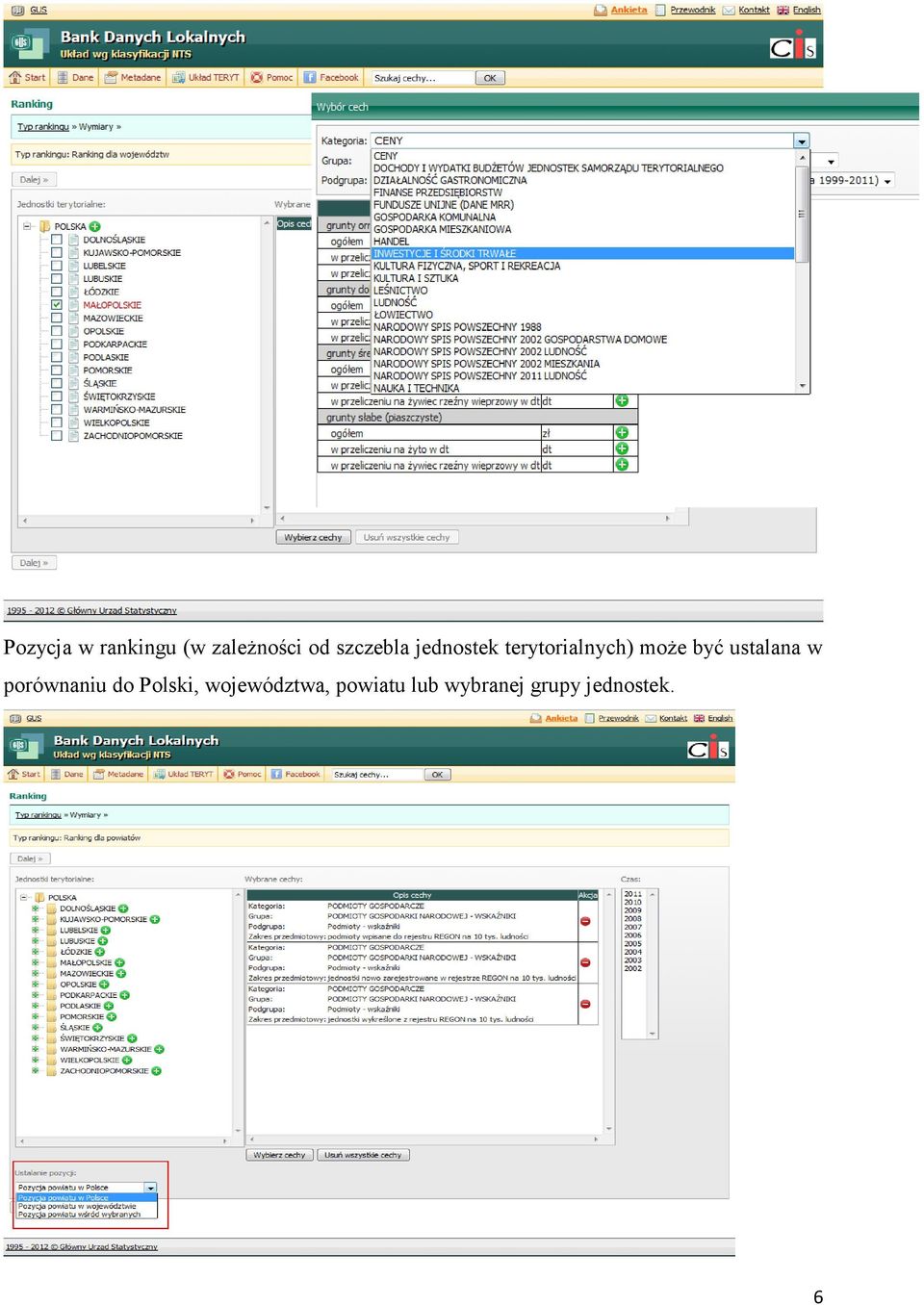Click 'Usuń wszystkie cechy' button in bottom screenshot
Screen dimensions: 924x1305
tap(363, 1155)
